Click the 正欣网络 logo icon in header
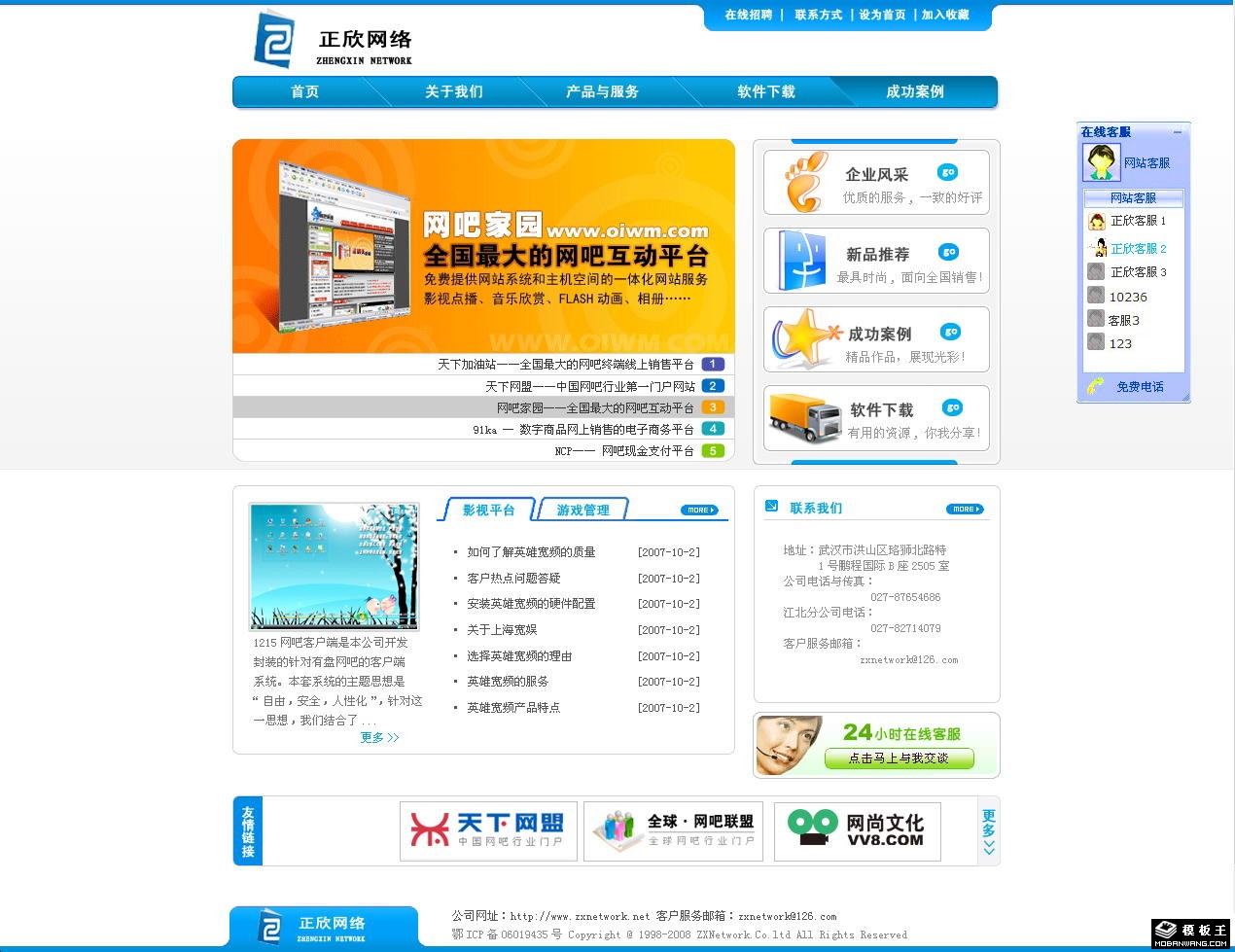The height and width of the screenshot is (952, 1235). 273,39
